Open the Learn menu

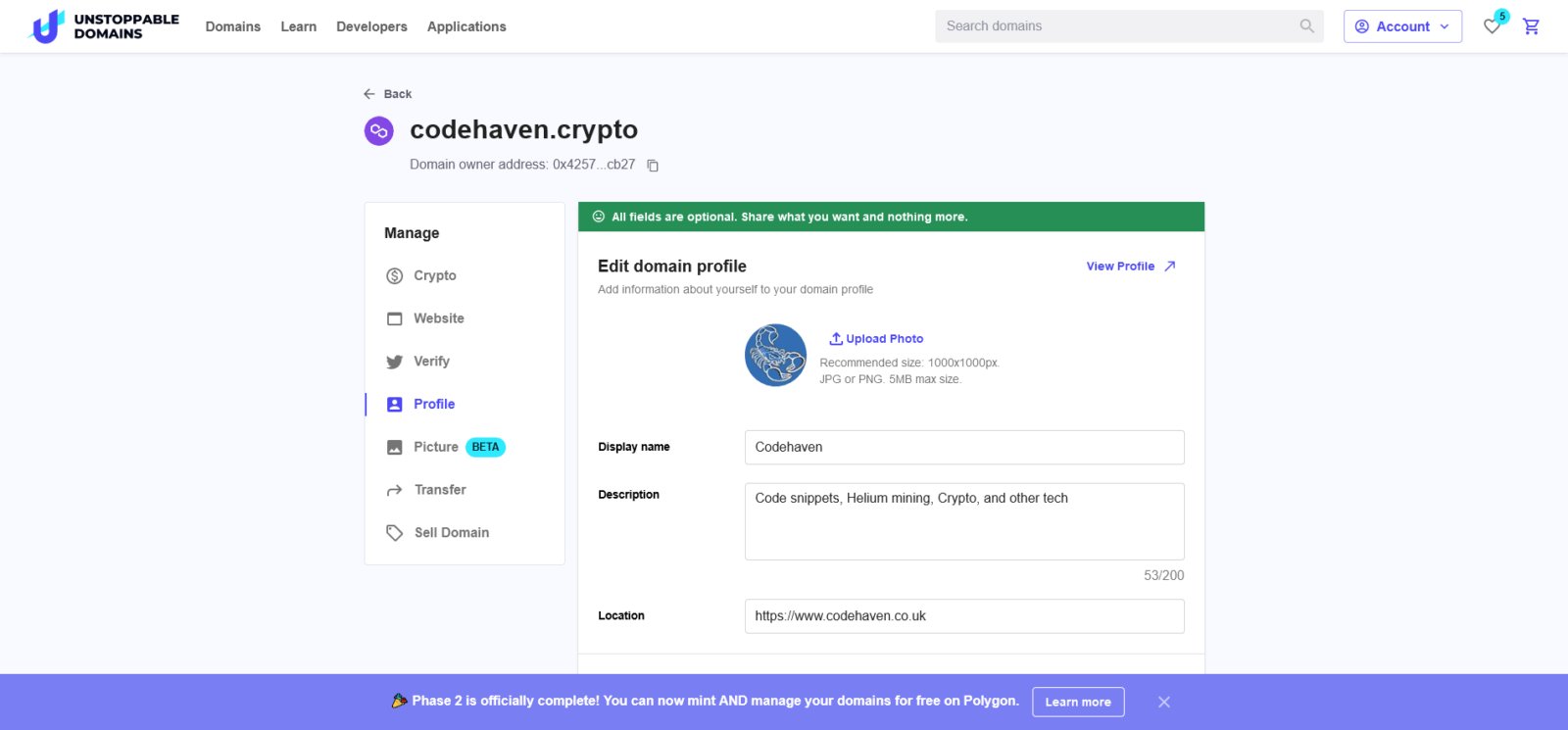click(x=298, y=26)
